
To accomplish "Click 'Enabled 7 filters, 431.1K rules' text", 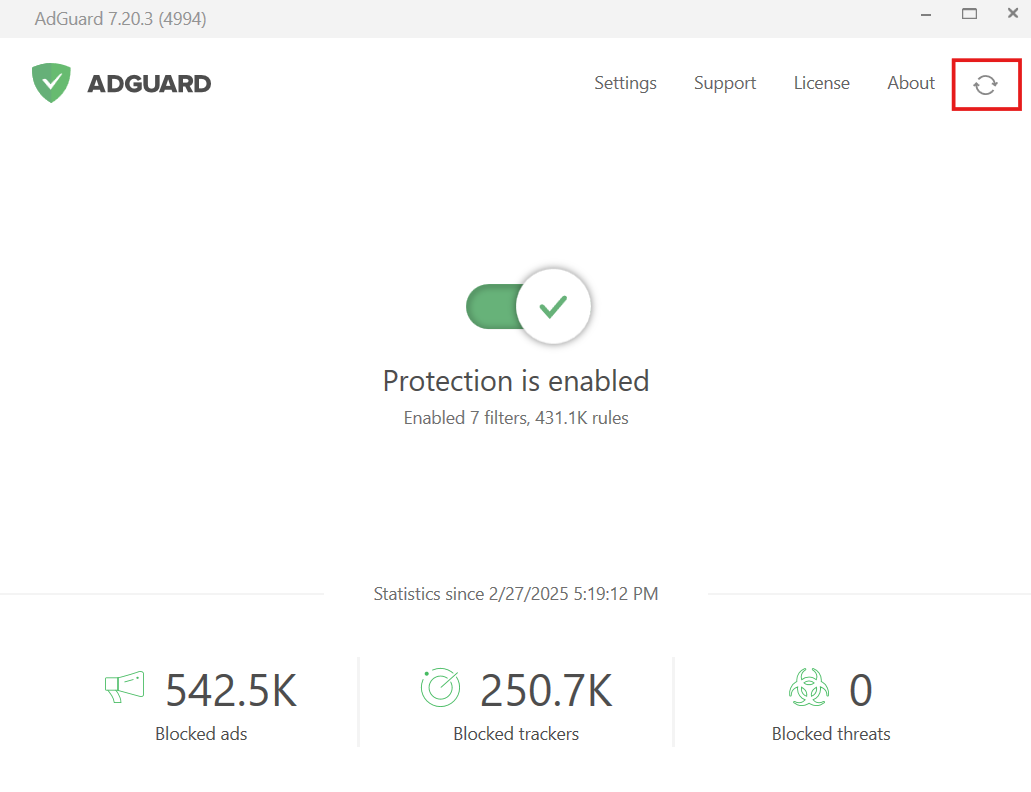I will (516, 418).
